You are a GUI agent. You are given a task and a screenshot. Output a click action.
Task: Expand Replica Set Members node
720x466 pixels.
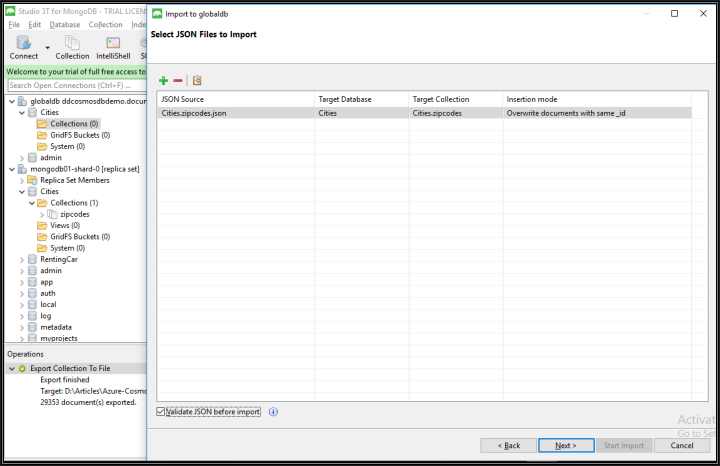click(x=22, y=181)
